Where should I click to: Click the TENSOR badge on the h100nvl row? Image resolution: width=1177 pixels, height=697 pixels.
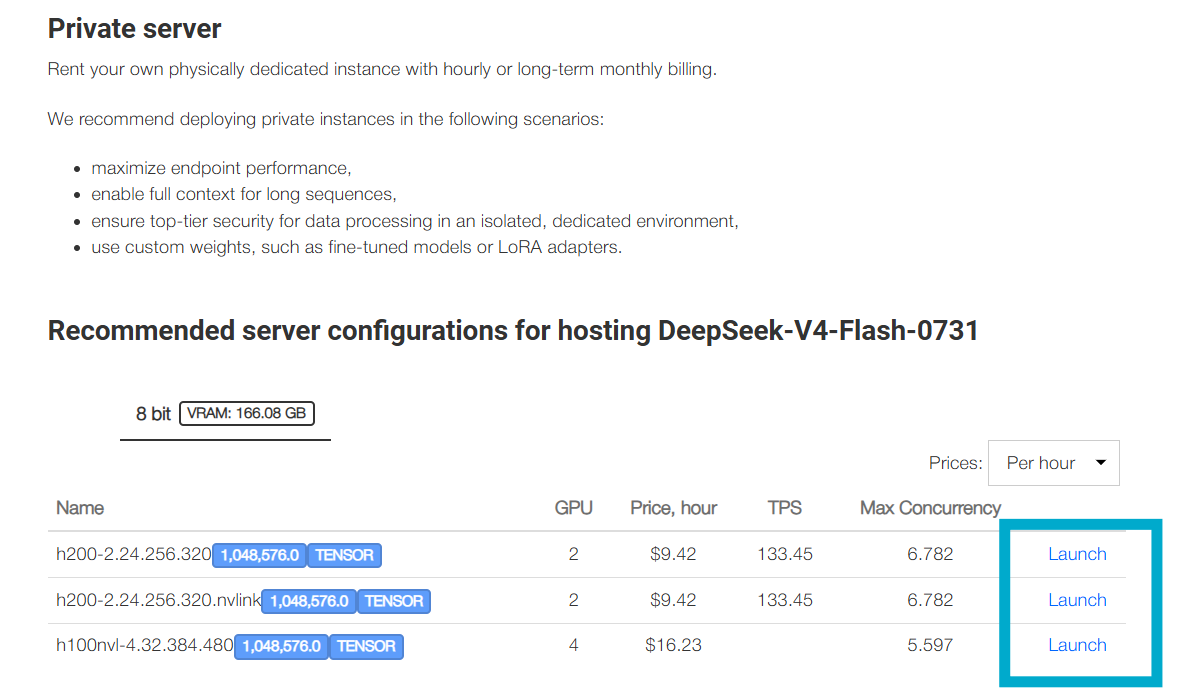[366, 647]
